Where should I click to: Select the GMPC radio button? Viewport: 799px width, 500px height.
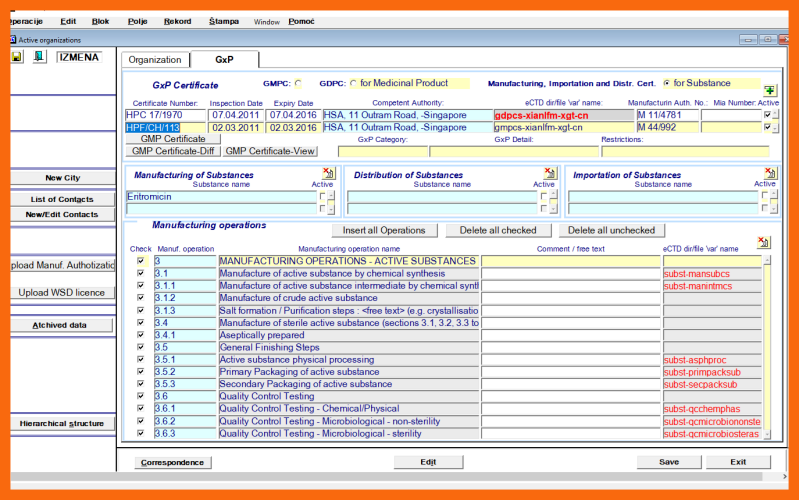coord(297,83)
